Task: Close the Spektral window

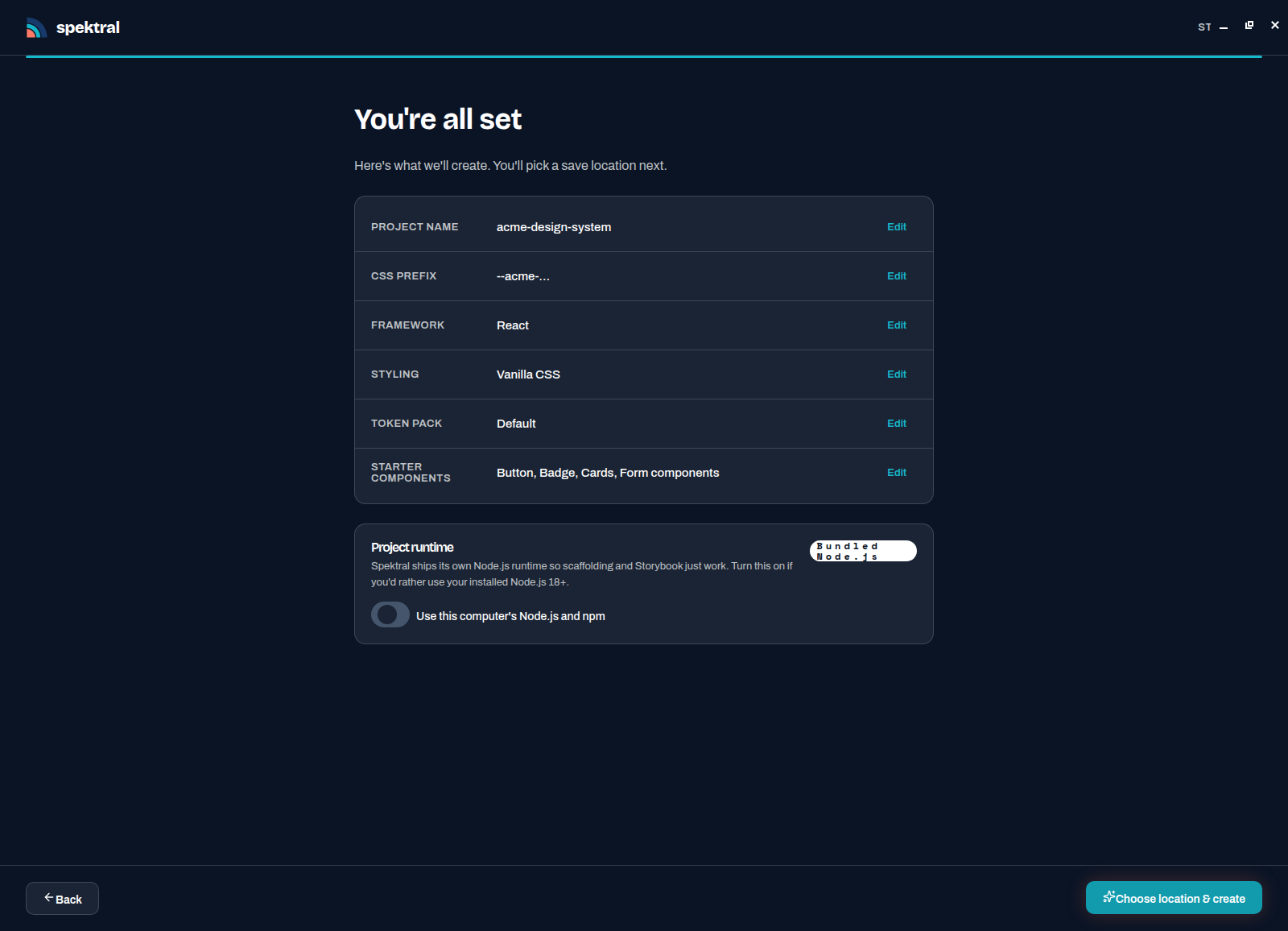Action: (x=1275, y=26)
